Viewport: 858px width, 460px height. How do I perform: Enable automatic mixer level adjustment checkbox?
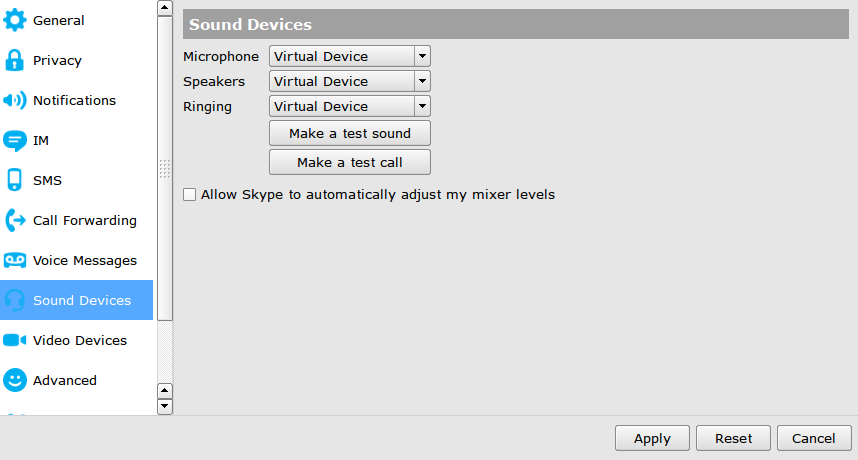point(189,195)
